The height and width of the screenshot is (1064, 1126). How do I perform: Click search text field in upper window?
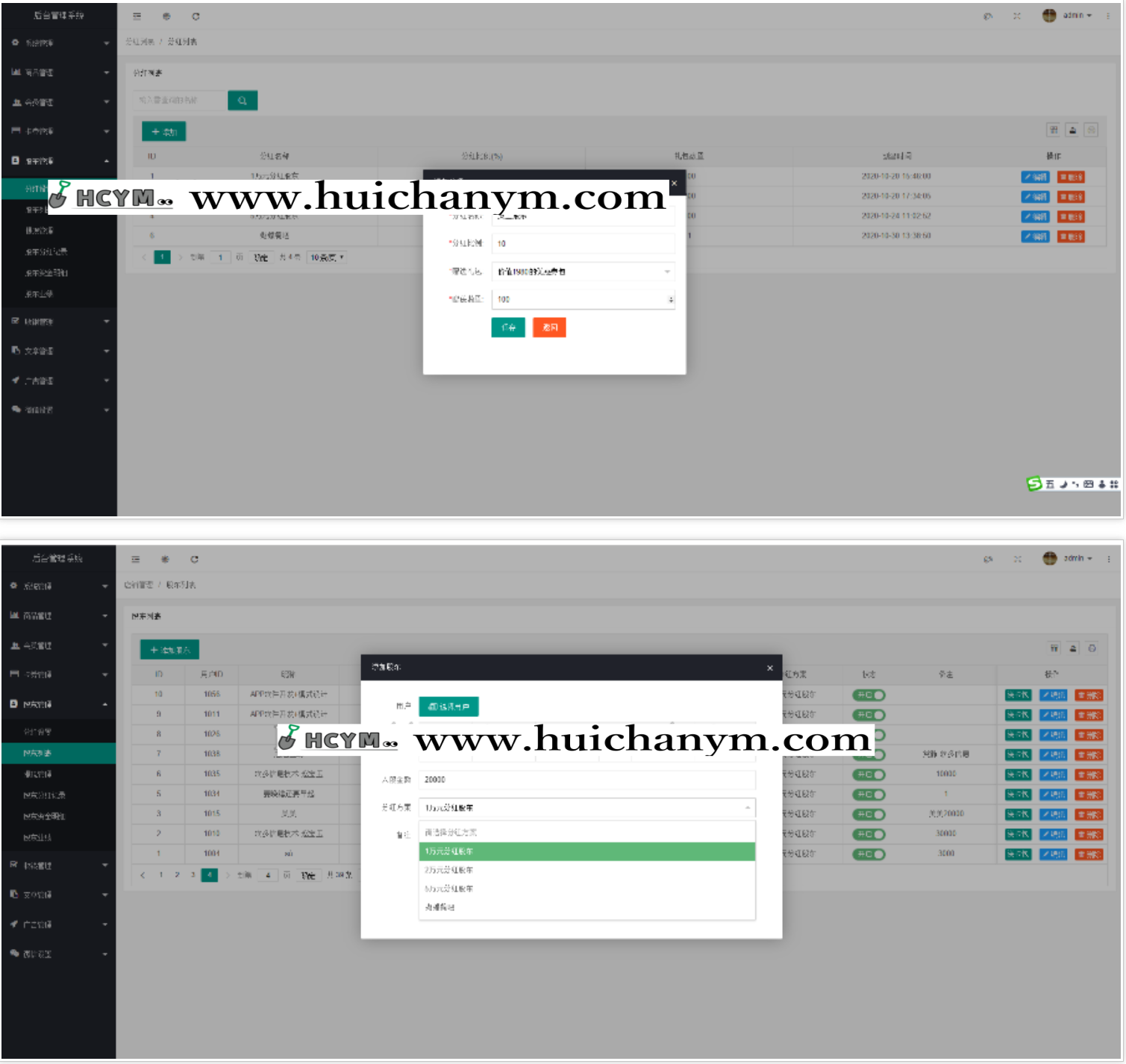tap(180, 101)
